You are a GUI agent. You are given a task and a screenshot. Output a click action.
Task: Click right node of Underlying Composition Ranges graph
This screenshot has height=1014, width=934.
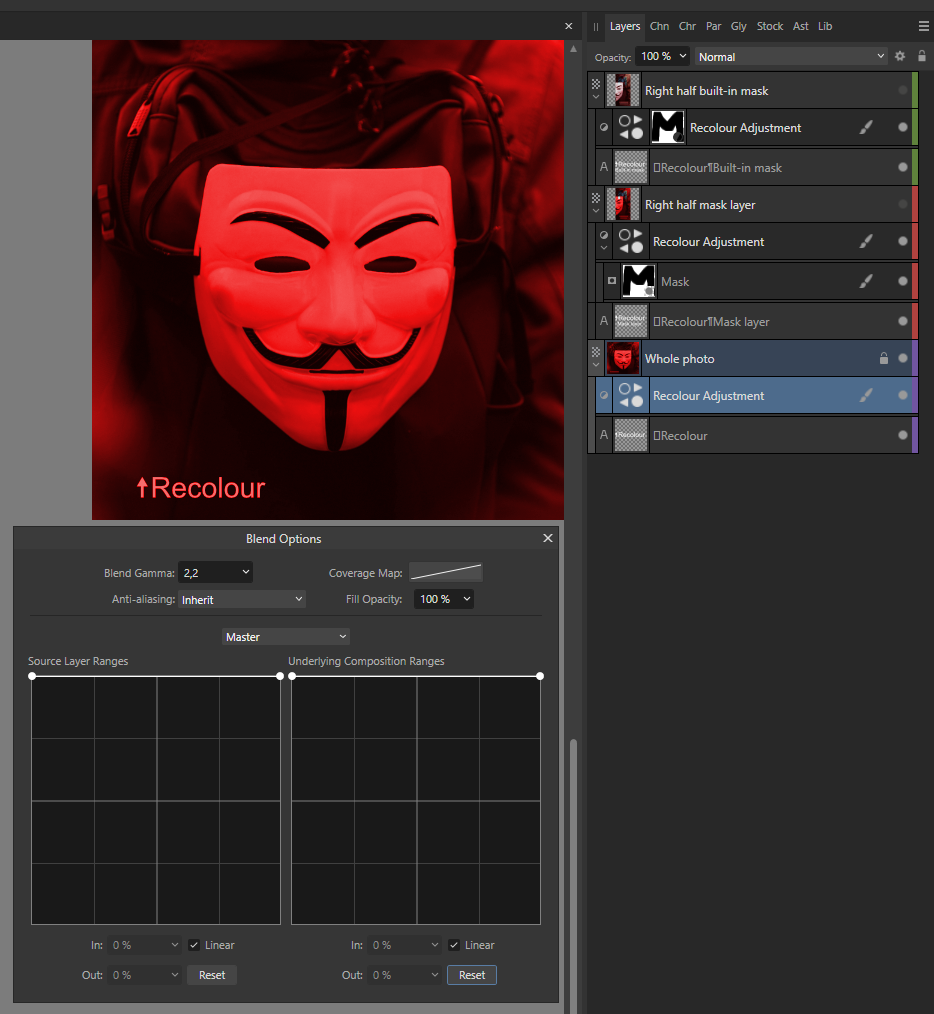(540, 676)
